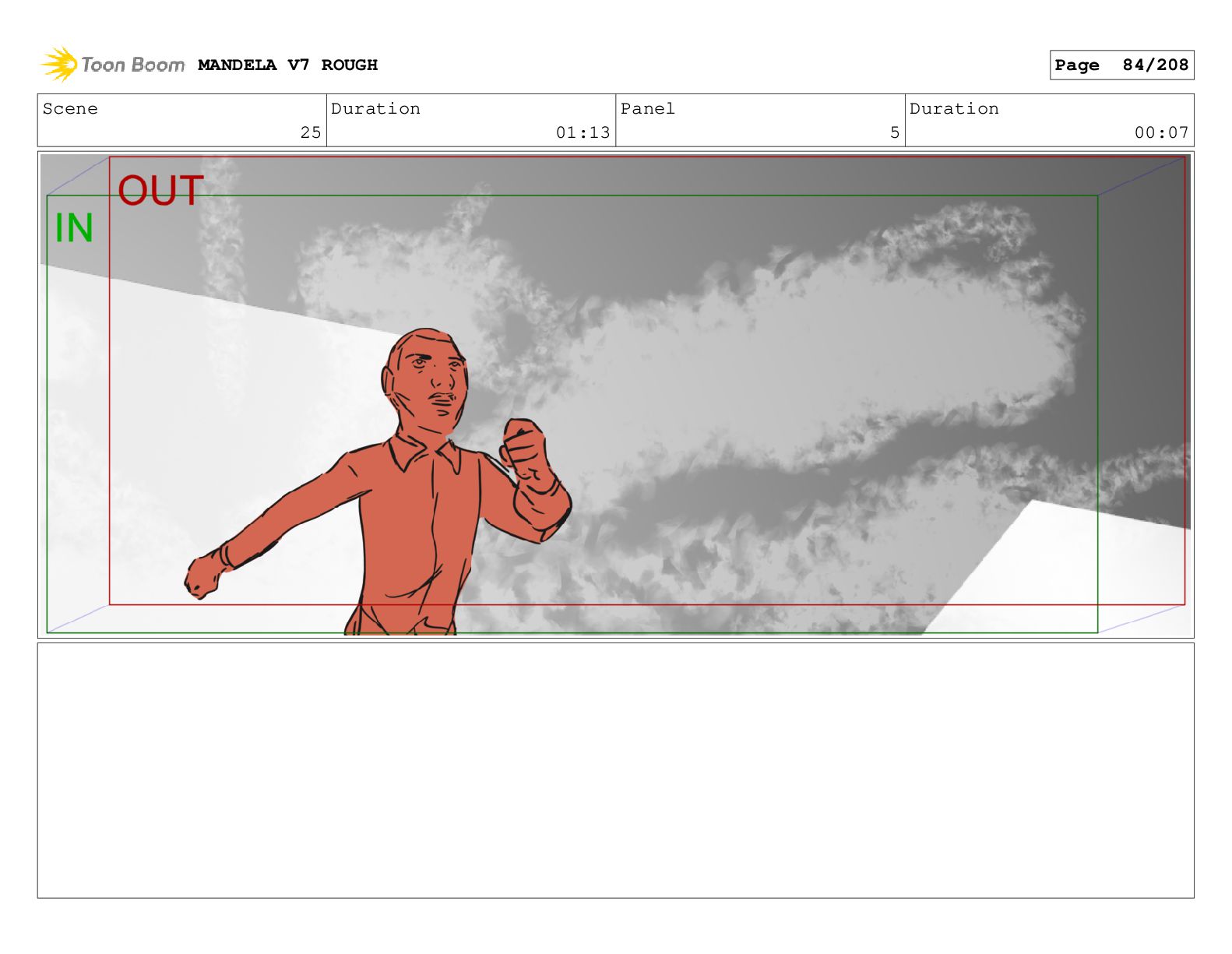Click the 'Panel' header label
1232x954 pixels.
point(648,109)
